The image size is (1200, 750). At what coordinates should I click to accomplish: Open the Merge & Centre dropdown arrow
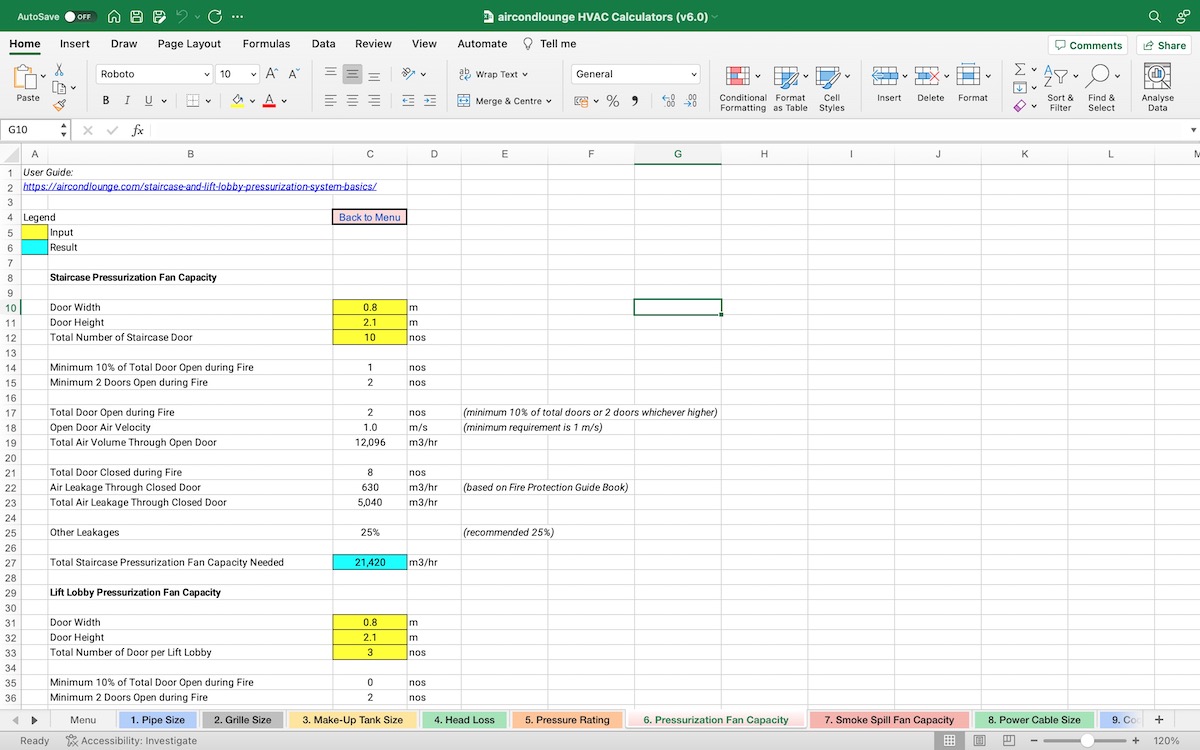(549, 101)
